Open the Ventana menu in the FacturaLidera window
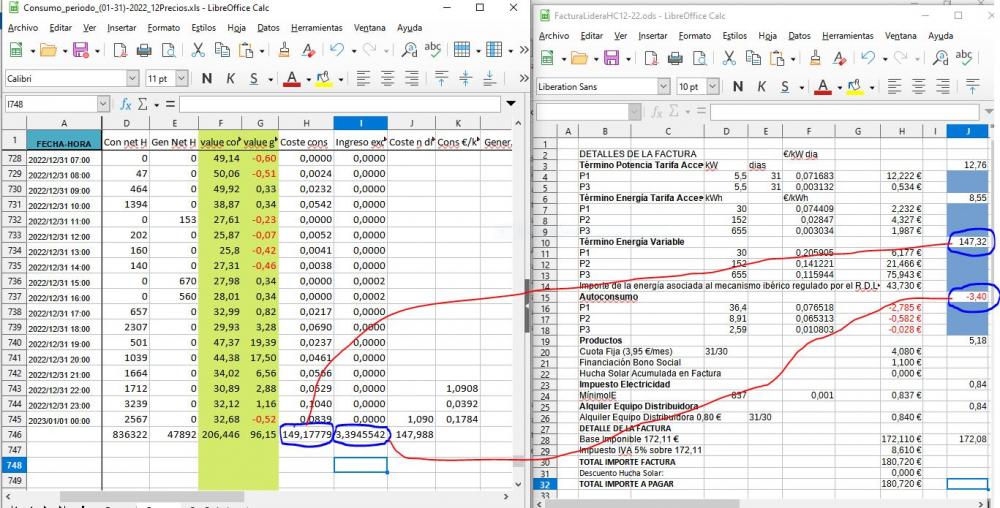The width and height of the screenshot is (1000, 508). [x=901, y=36]
